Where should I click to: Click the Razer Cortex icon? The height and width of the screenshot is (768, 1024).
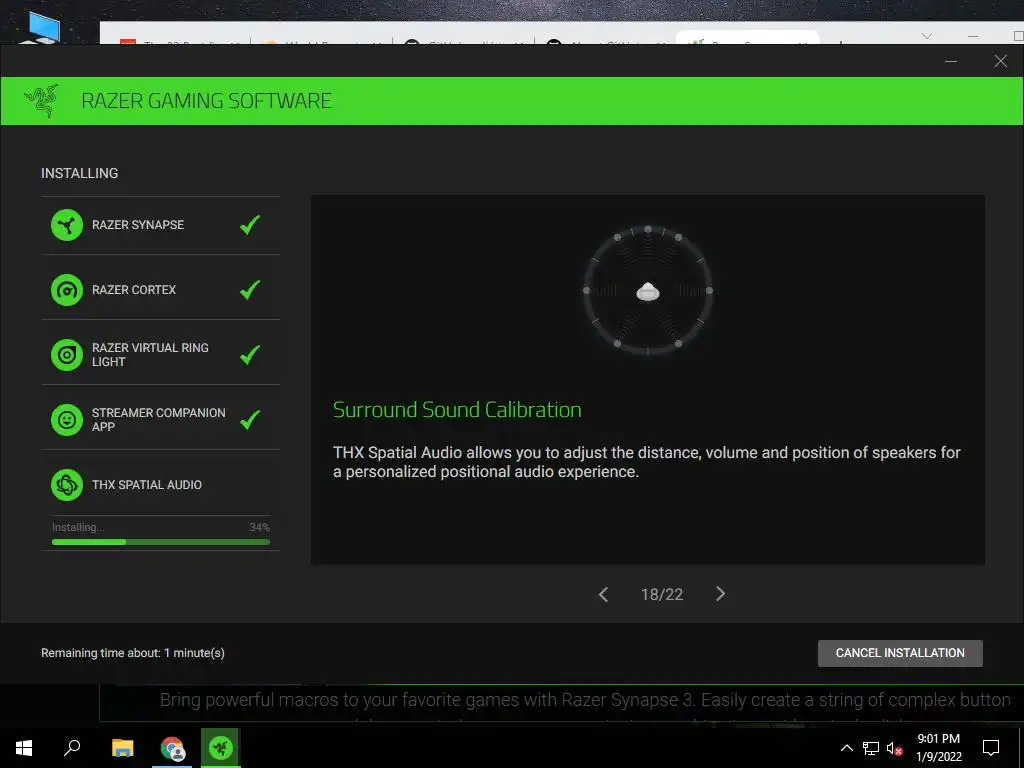point(67,290)
